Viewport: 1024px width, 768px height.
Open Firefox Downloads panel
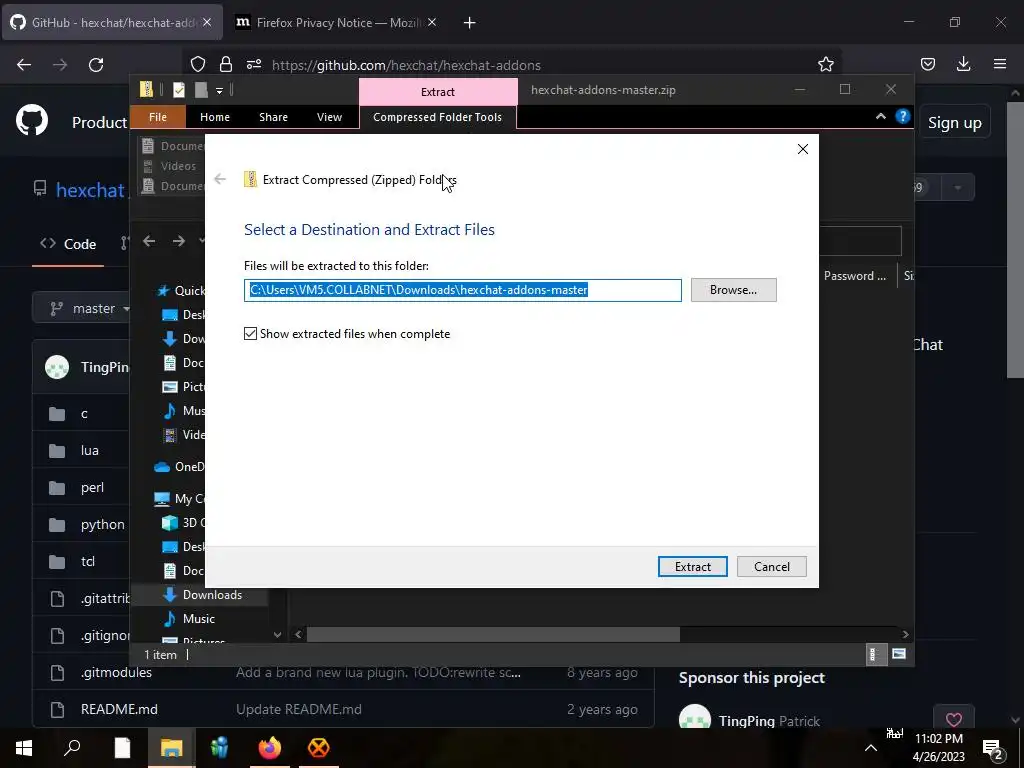click(x=963, y=64)
